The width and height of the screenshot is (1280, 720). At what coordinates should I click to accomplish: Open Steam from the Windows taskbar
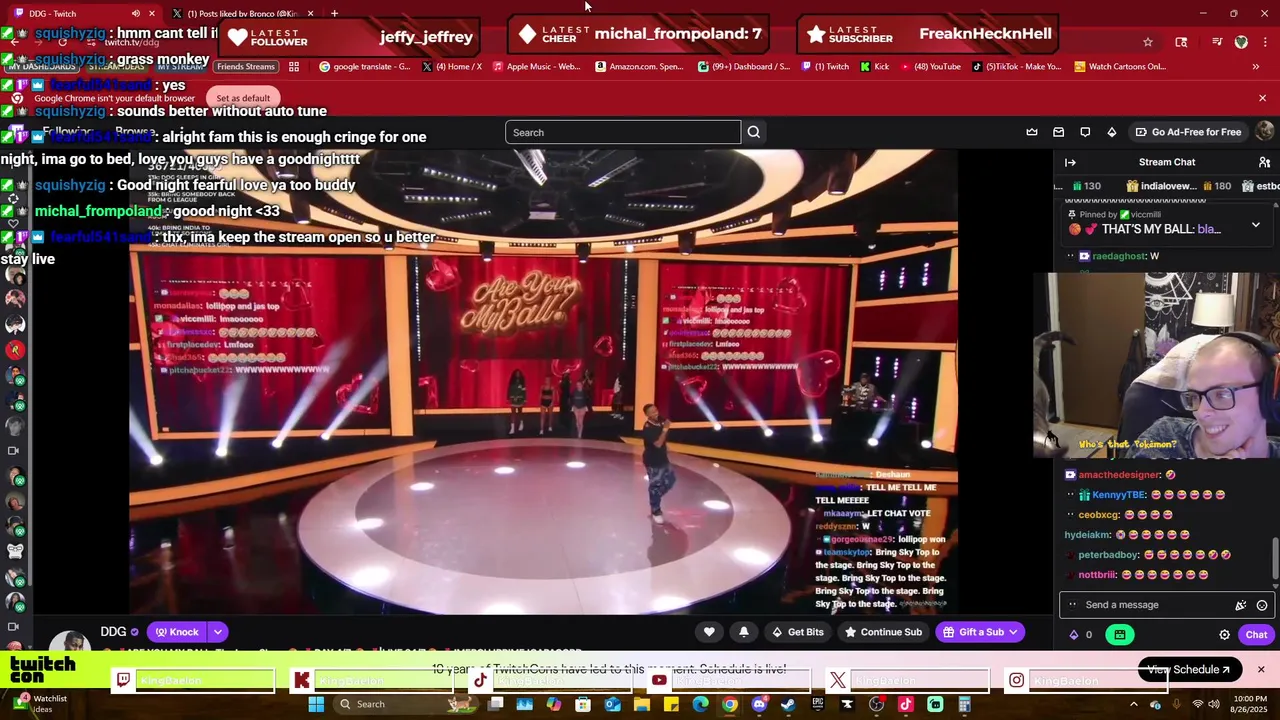788,704
